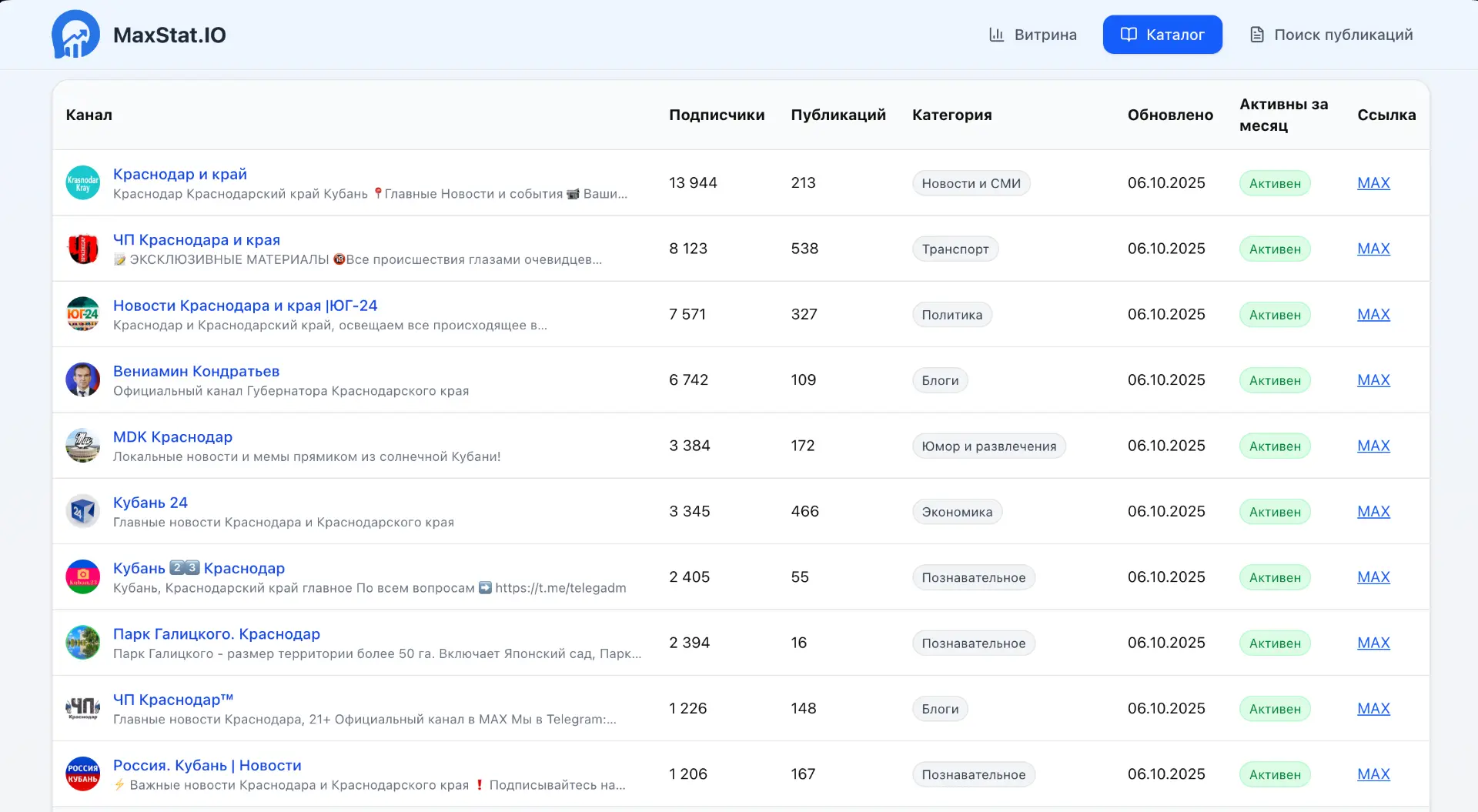Open MAX link for ЧП Краснодар™
The width and height of the screenshot is (1478, 812).
1373,708
